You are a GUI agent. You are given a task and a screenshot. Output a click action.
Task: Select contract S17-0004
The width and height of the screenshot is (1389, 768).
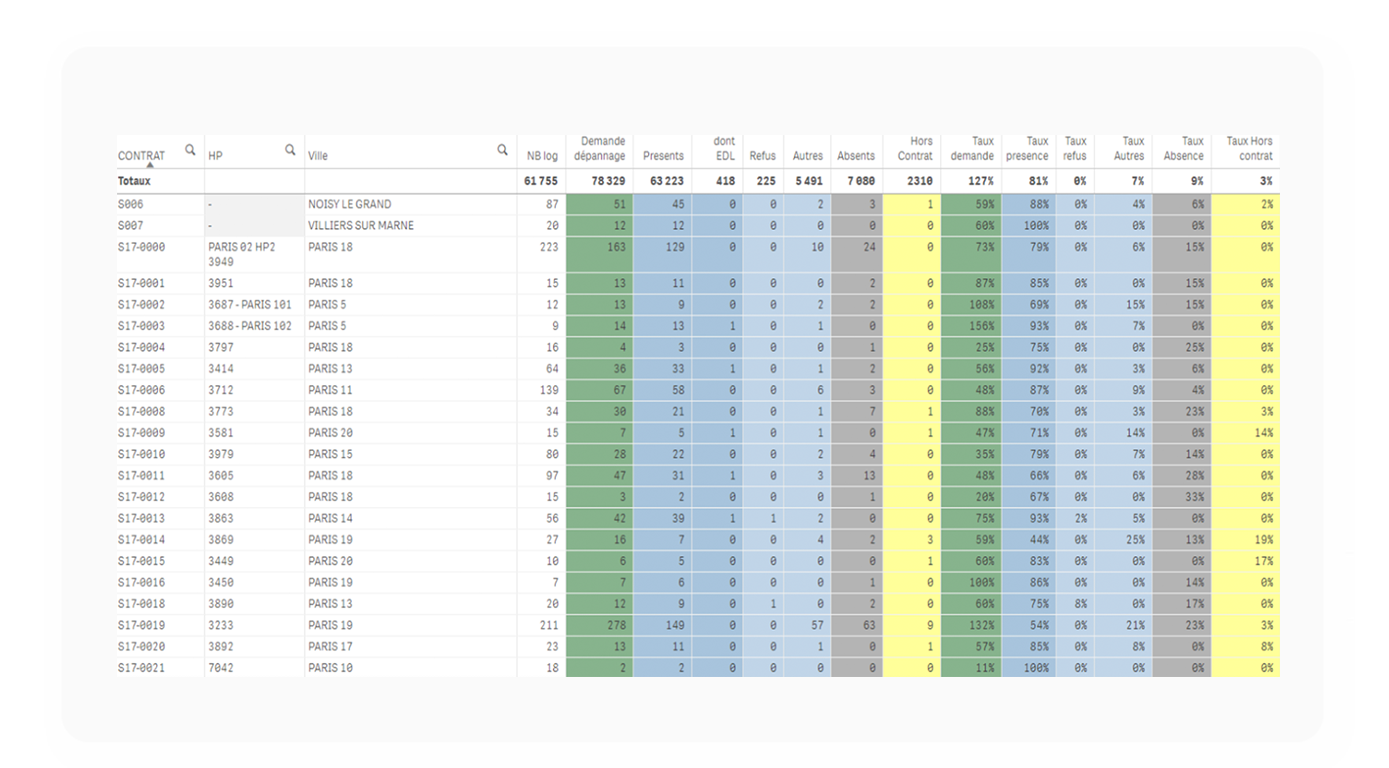[x=142, y=348]
